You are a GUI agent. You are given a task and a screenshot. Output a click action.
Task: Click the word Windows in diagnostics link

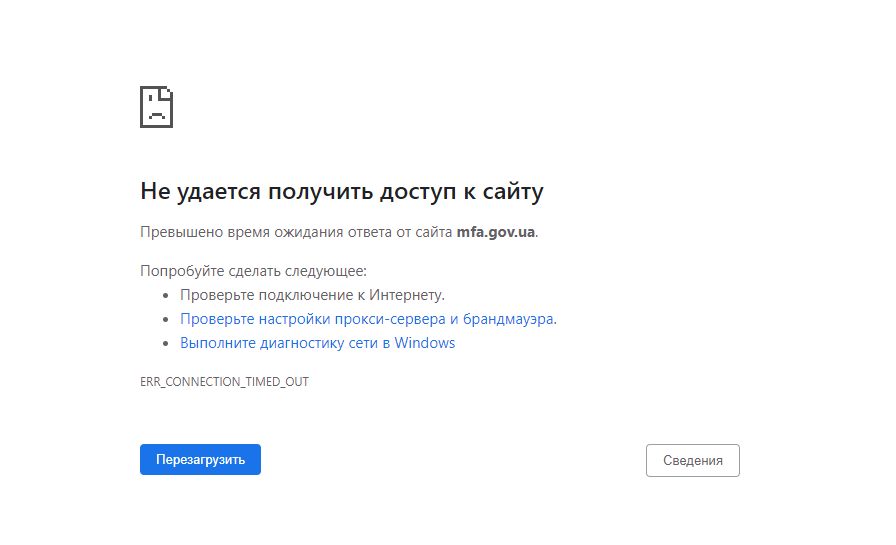pos(425,343)
